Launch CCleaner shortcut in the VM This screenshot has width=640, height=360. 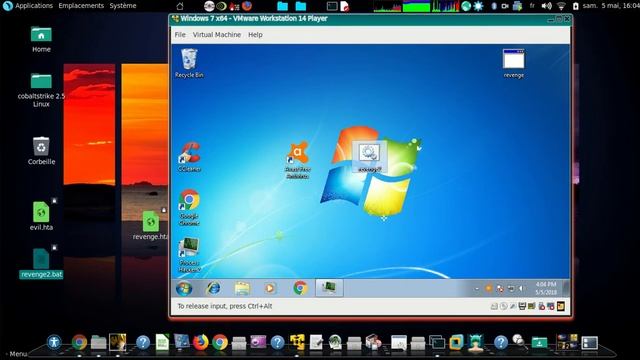tap(189, 156)
